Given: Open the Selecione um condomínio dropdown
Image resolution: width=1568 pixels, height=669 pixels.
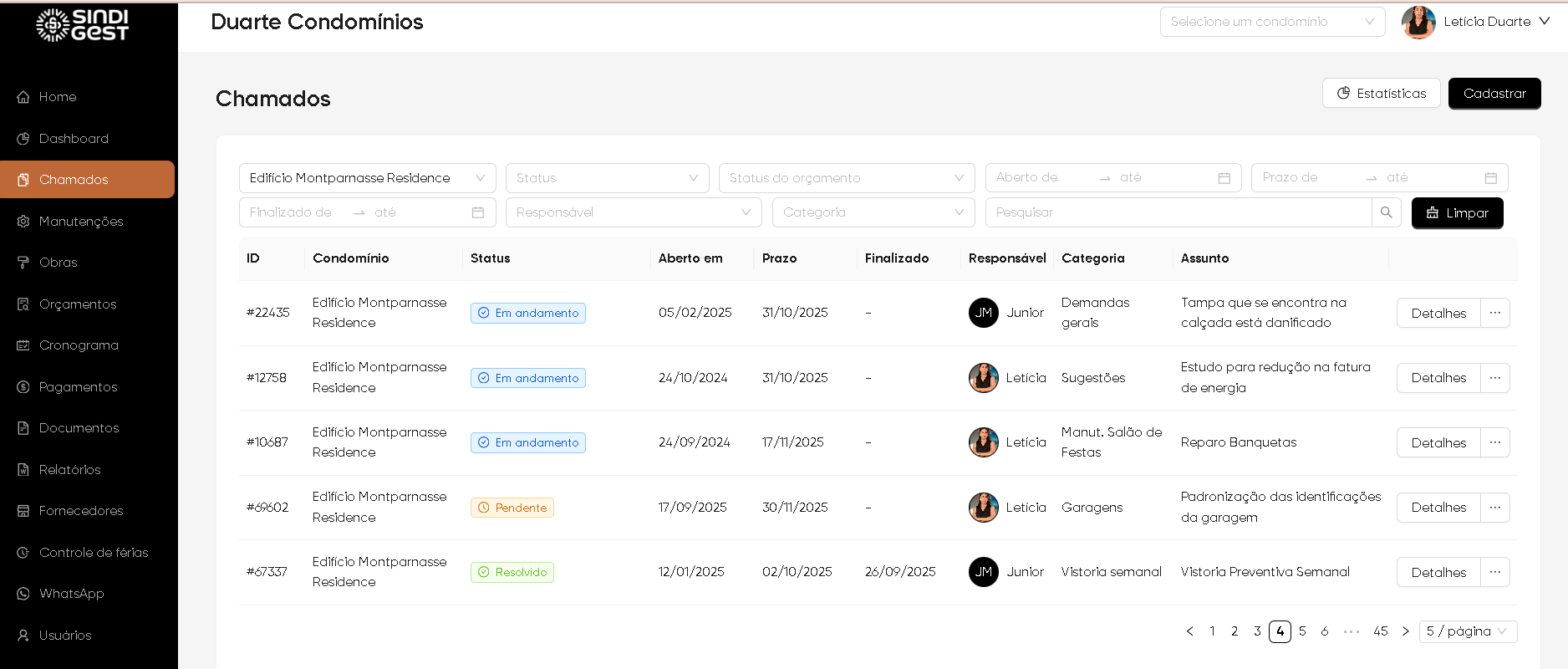Looking at the screenshot, I should pos(1271,22).
